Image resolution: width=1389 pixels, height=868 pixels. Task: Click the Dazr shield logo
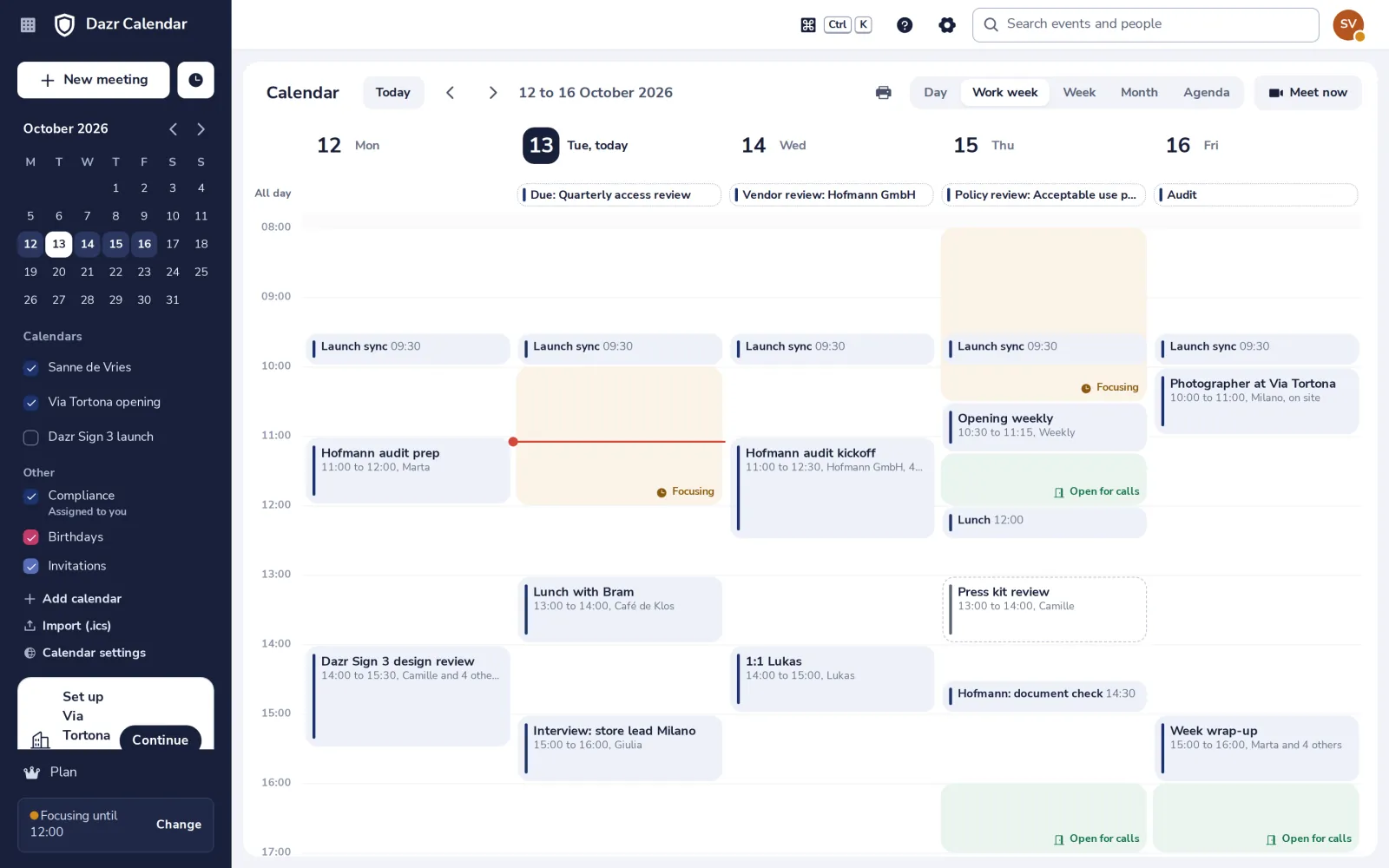64,24
